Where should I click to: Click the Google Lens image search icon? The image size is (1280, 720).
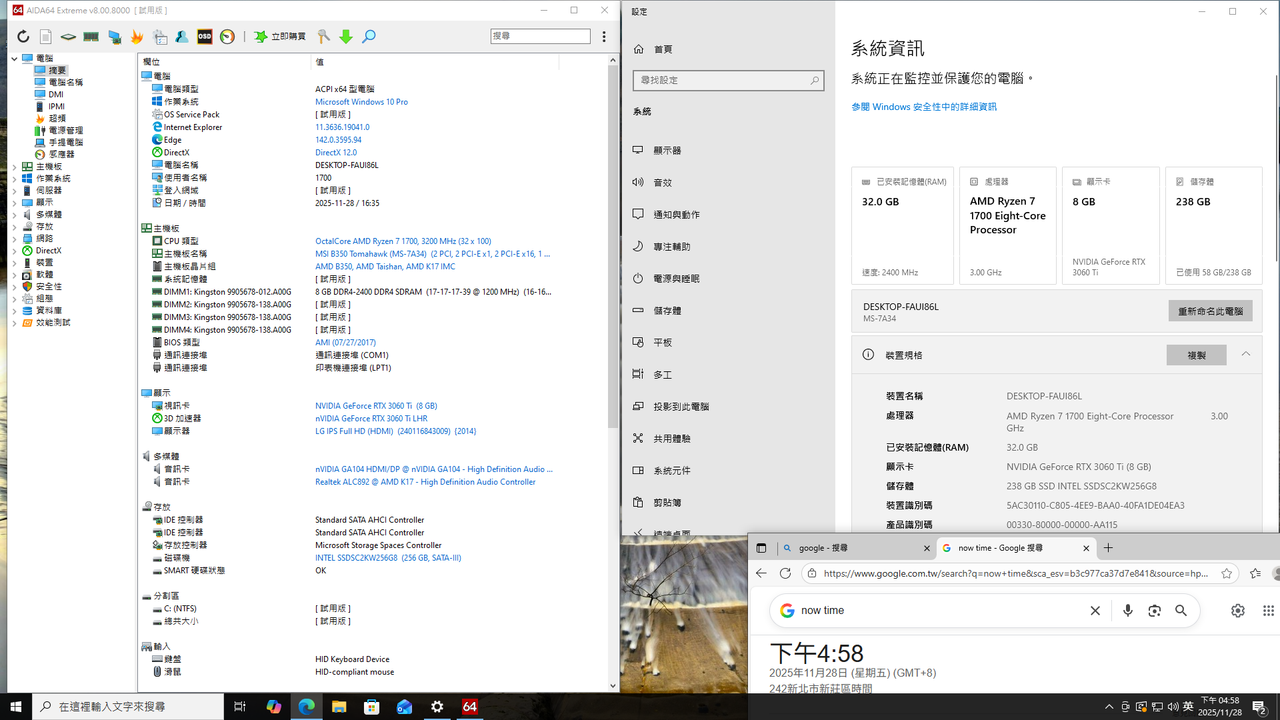(x=1154, y=610)
